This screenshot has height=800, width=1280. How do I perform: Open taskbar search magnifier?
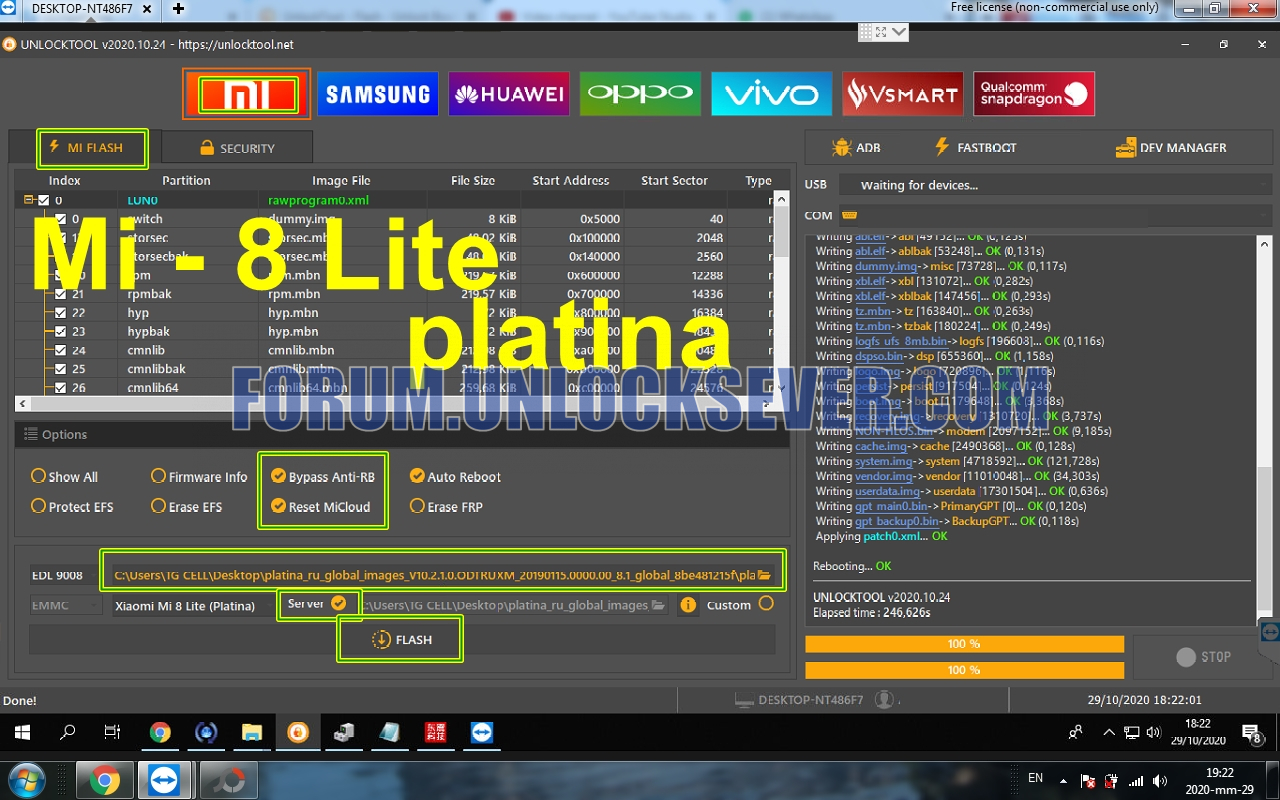coord(68,733)
